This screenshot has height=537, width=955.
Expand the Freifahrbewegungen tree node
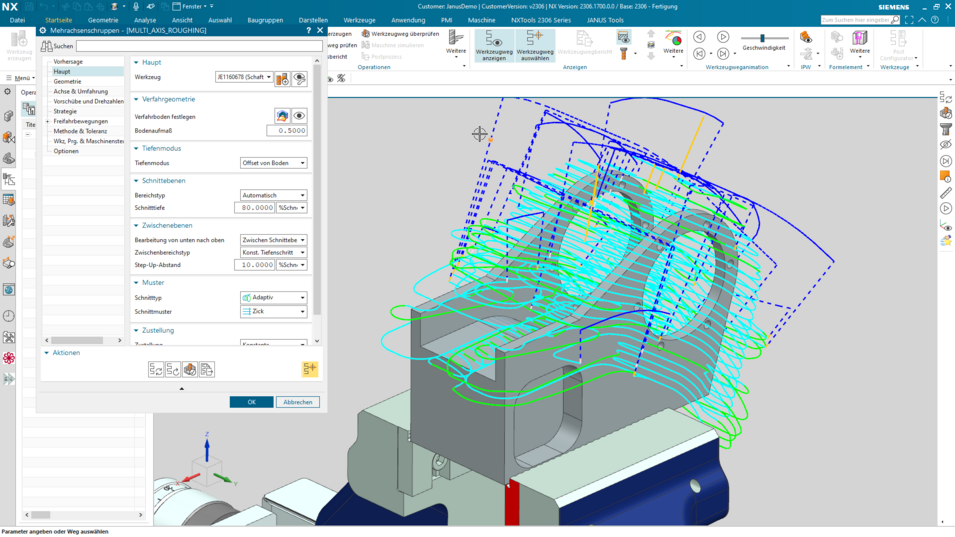[x=48, y=121]
